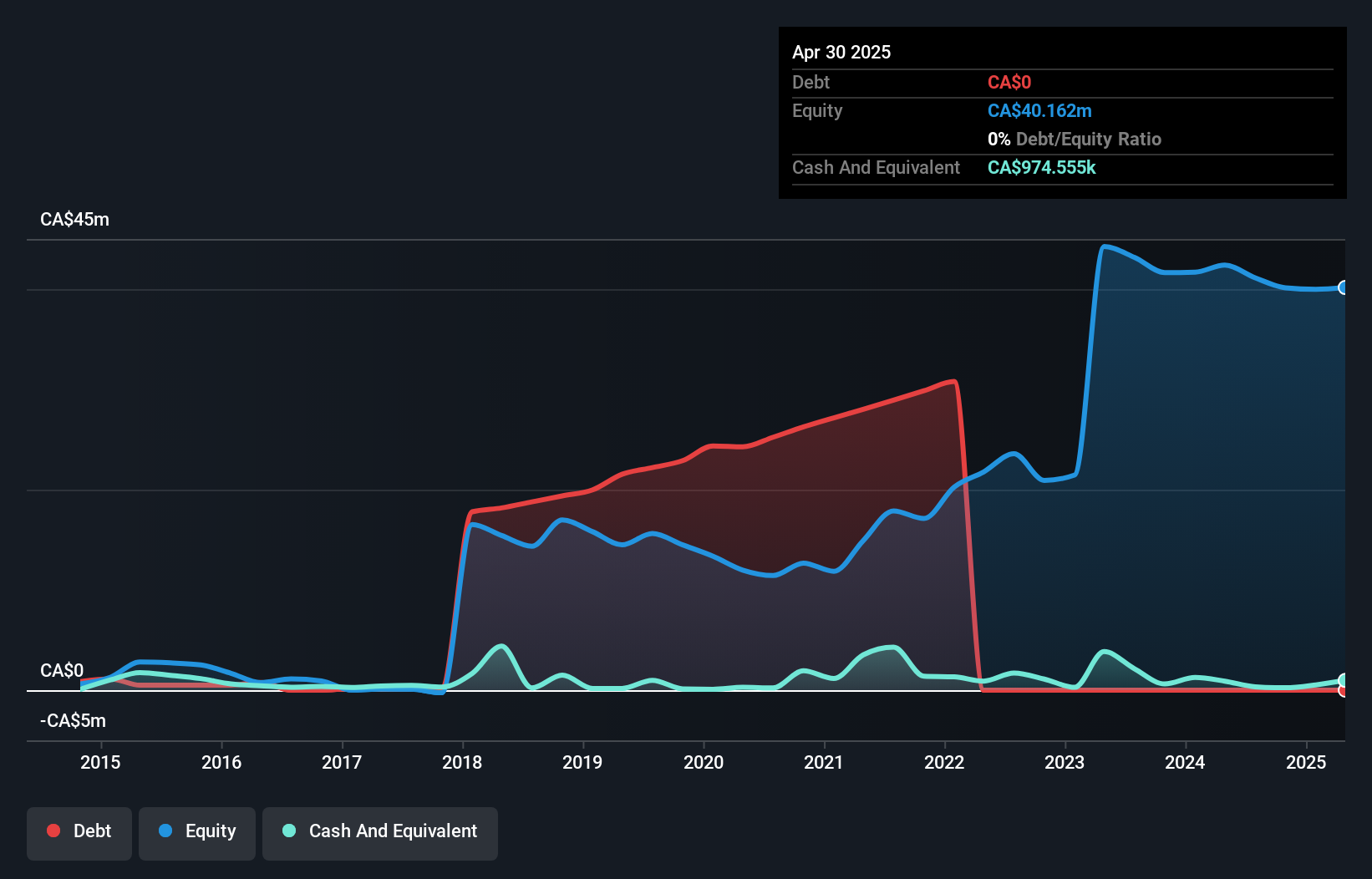Select the Cash endpoint marker on chart edge
The image size is (1372, 879).
(1343, 680)
